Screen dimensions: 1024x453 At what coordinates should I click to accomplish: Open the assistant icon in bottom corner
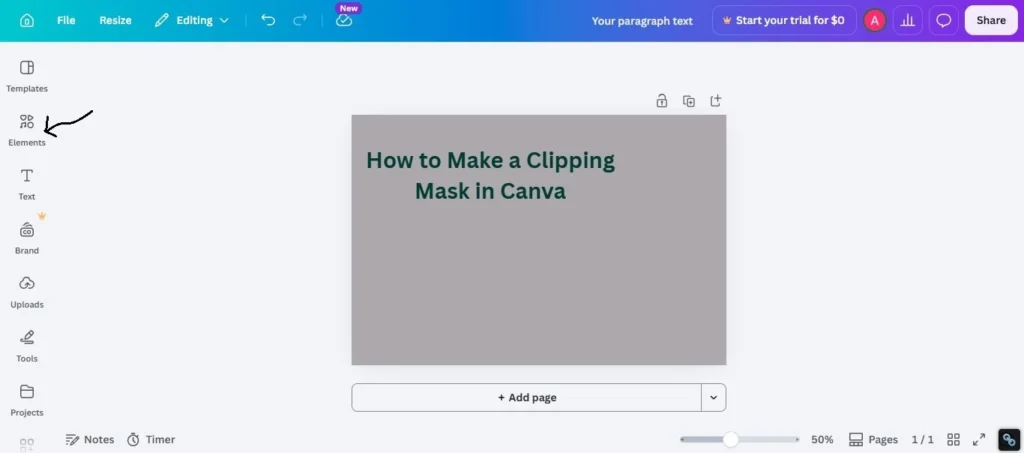coord(1009,439)
